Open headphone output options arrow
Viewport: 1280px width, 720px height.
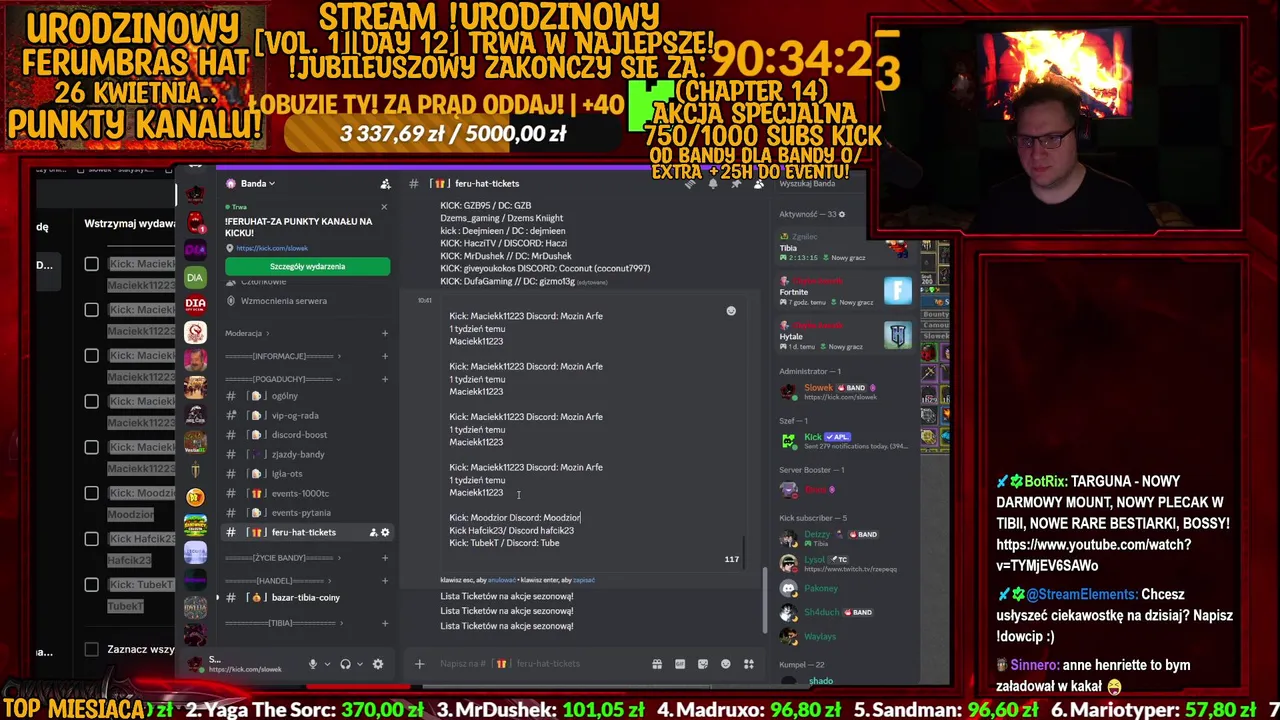359,664
